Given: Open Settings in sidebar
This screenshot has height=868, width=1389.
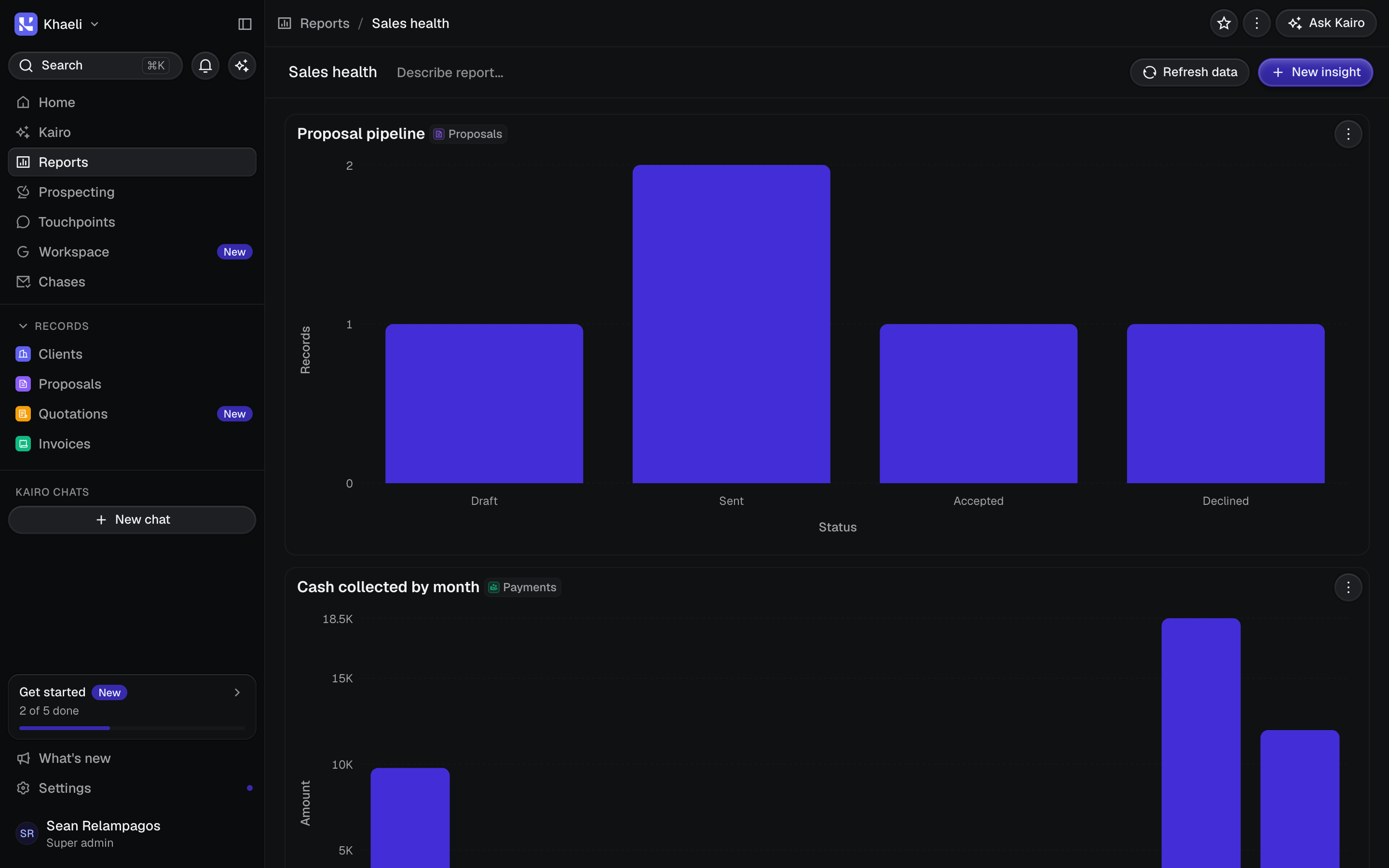Looking at the screenshot, I should tap(132, 788).
